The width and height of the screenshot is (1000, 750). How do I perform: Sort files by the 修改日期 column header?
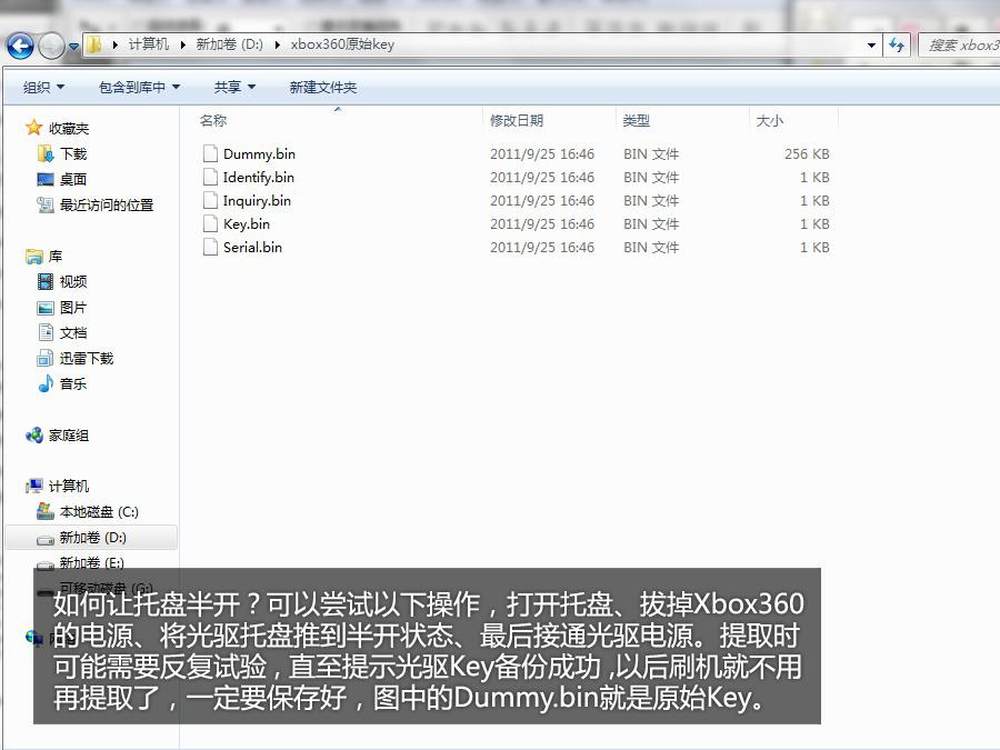(517, 121)
